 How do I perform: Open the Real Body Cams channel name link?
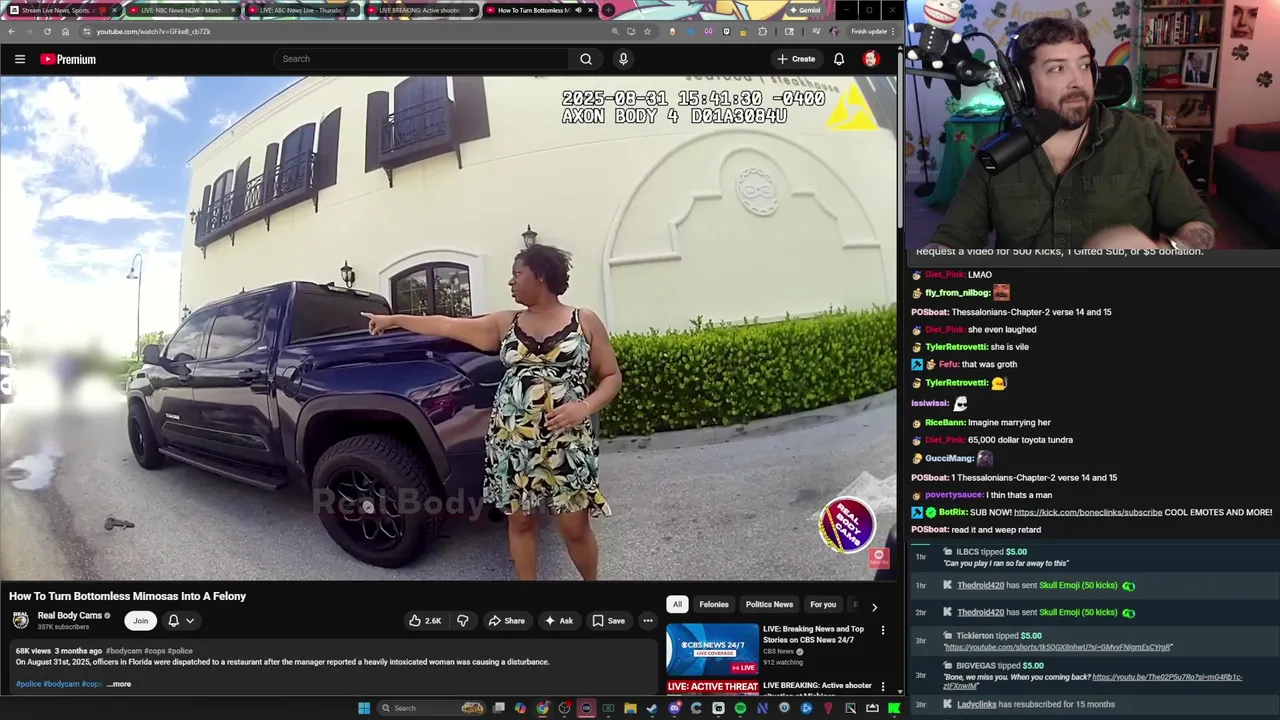pos(70,616)
